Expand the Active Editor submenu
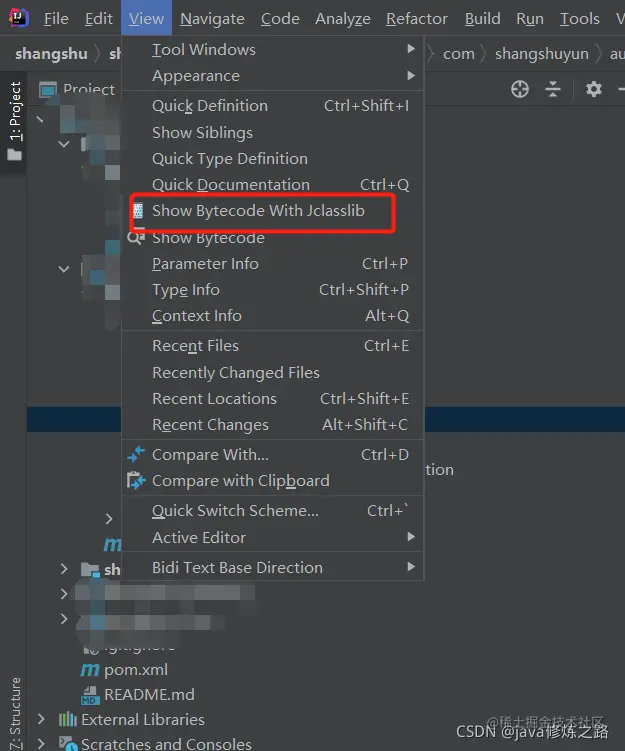 coord(273,537)
